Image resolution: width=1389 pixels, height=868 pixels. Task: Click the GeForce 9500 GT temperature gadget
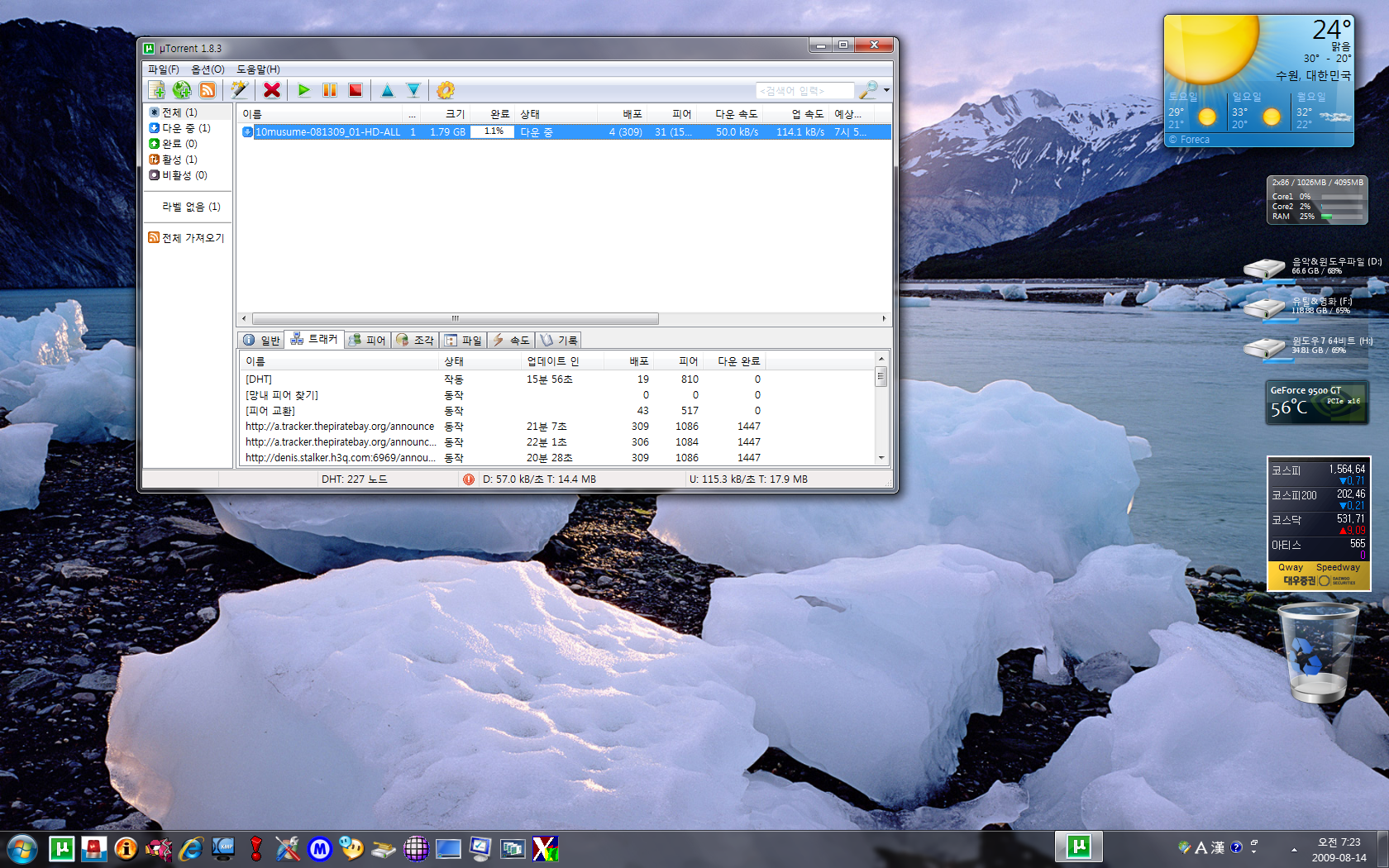[1316, 403]
